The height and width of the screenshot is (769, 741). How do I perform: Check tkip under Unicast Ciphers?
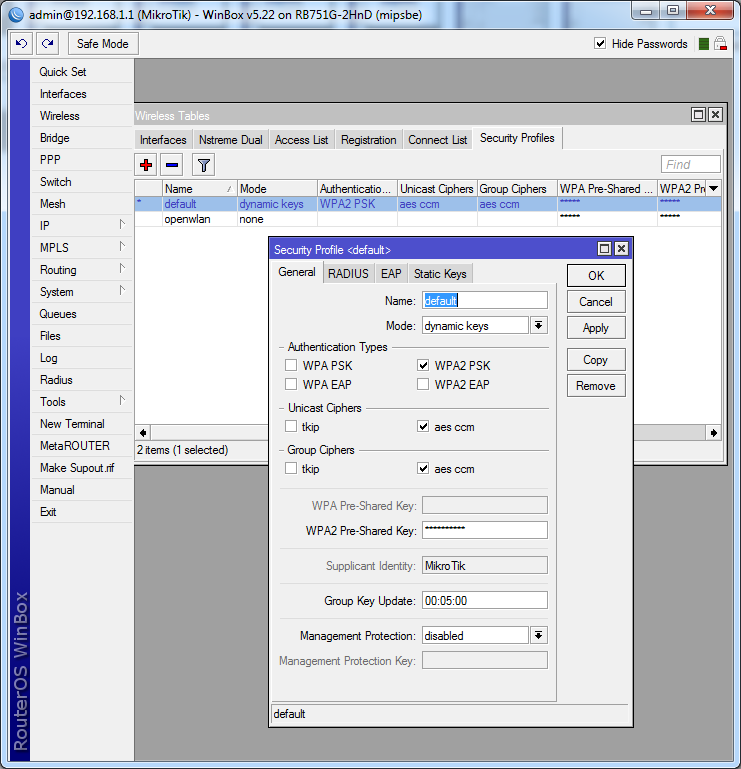coord(291,426)
